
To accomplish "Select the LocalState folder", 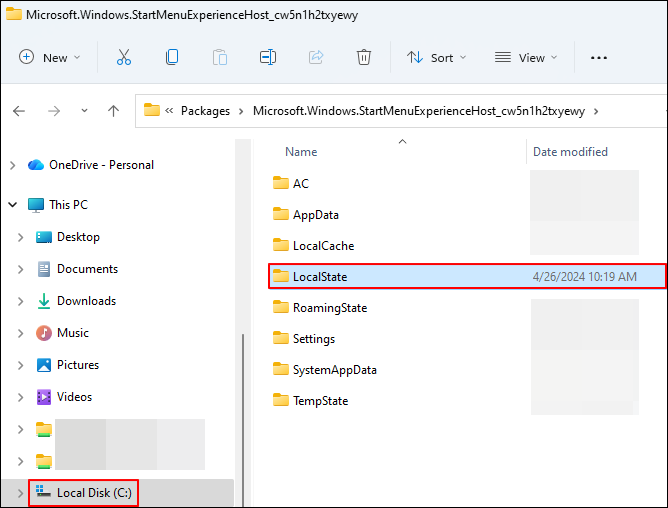I will 466,277.
